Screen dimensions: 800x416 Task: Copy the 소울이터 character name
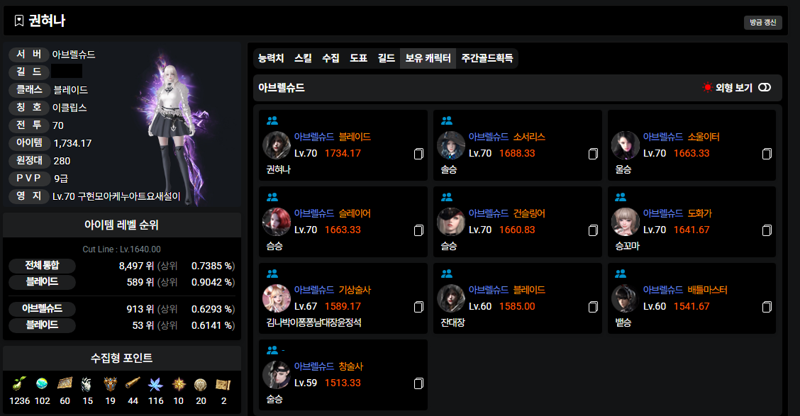coord(767,154)
